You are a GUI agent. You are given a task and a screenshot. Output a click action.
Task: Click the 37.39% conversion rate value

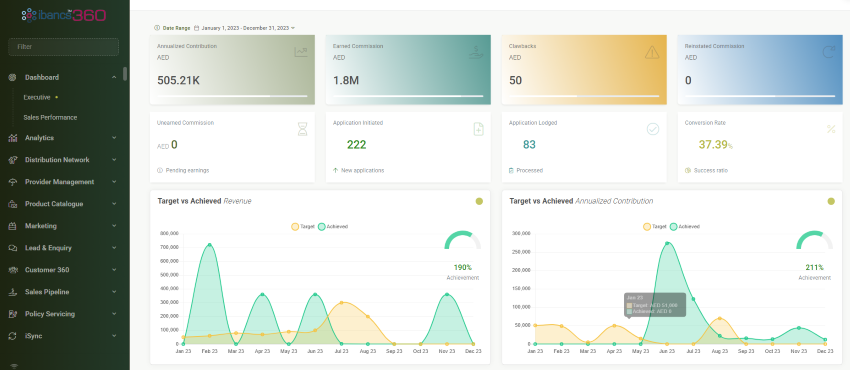[x=716, y=145]
